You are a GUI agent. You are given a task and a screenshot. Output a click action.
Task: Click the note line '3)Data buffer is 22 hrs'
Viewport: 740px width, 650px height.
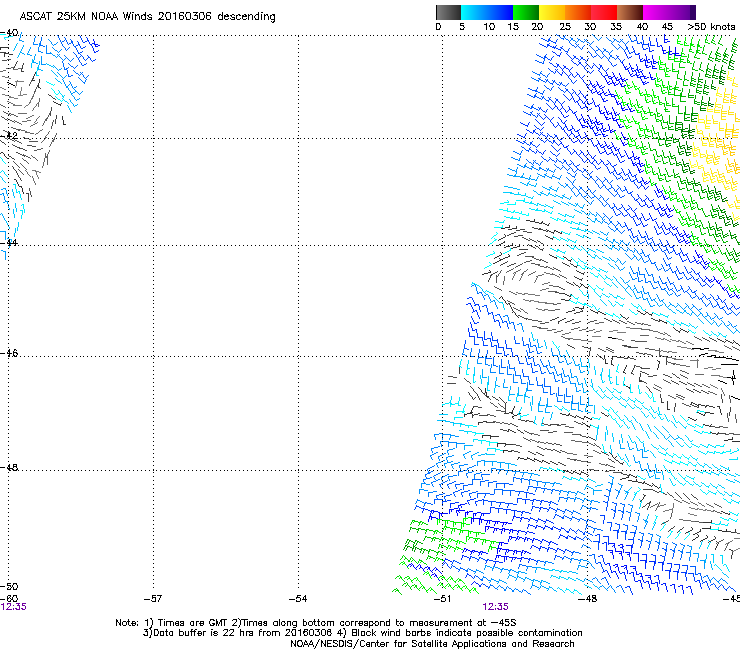point(362,633)
